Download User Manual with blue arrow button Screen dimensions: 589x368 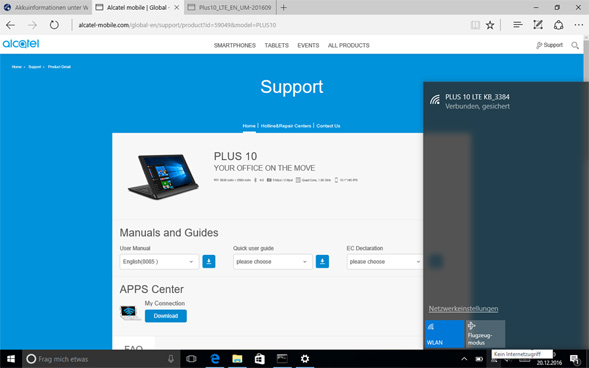209,261
